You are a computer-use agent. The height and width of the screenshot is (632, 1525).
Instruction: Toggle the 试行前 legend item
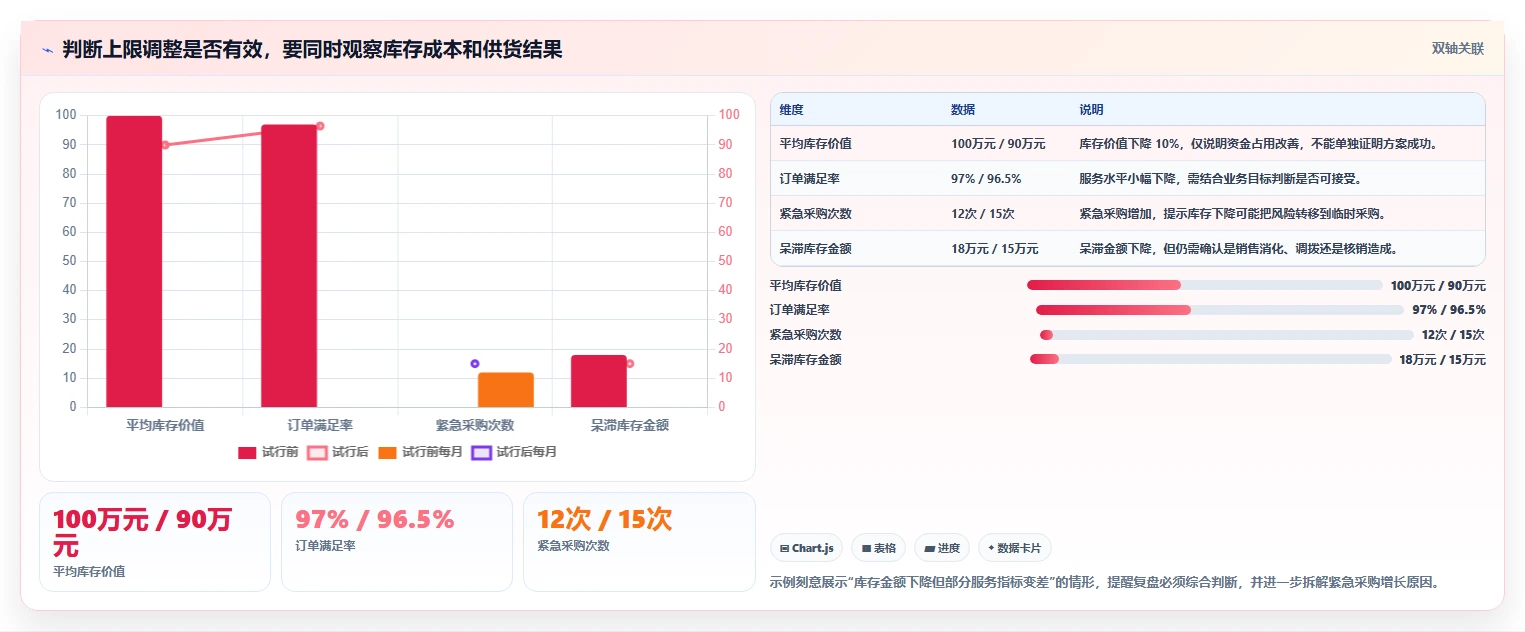[268, 452]
